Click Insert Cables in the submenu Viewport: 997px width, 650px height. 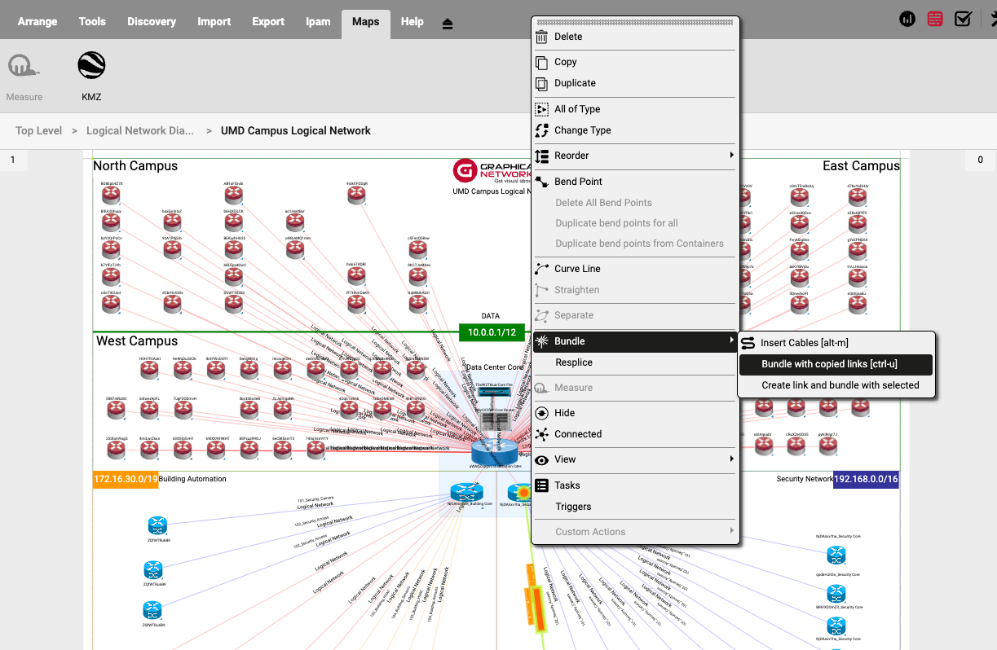[x=804, y=343]
